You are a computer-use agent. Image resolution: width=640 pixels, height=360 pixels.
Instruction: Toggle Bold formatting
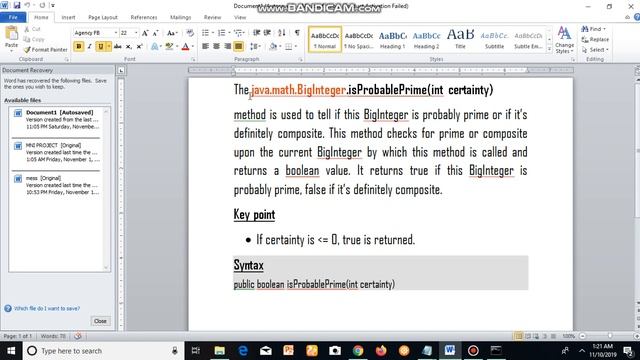[x=78, y=47]
